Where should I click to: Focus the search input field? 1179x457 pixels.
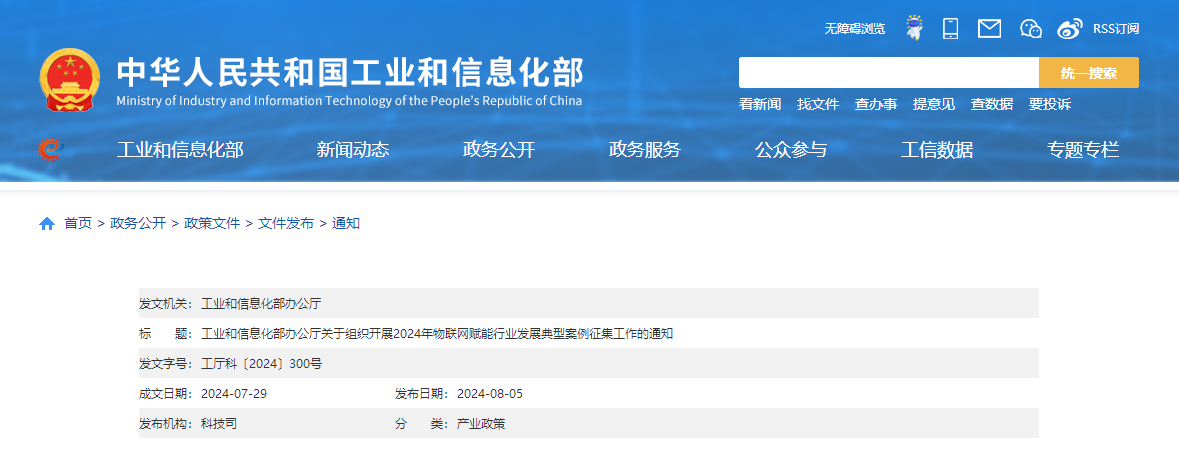[x=888, y=73]
